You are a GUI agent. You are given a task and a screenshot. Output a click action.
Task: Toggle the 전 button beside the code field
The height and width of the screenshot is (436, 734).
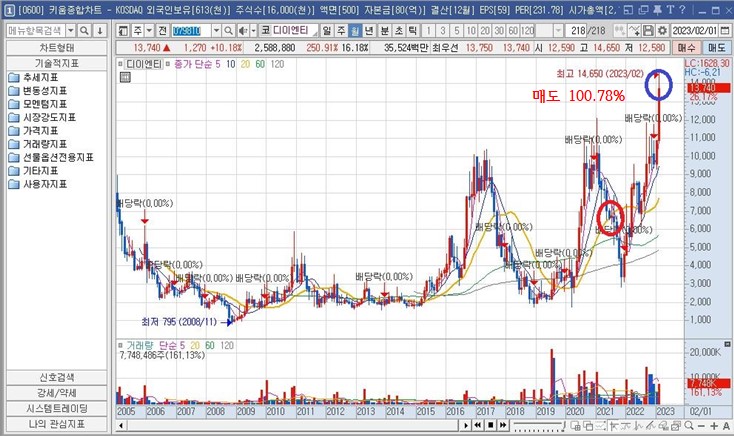coord(162,31)
